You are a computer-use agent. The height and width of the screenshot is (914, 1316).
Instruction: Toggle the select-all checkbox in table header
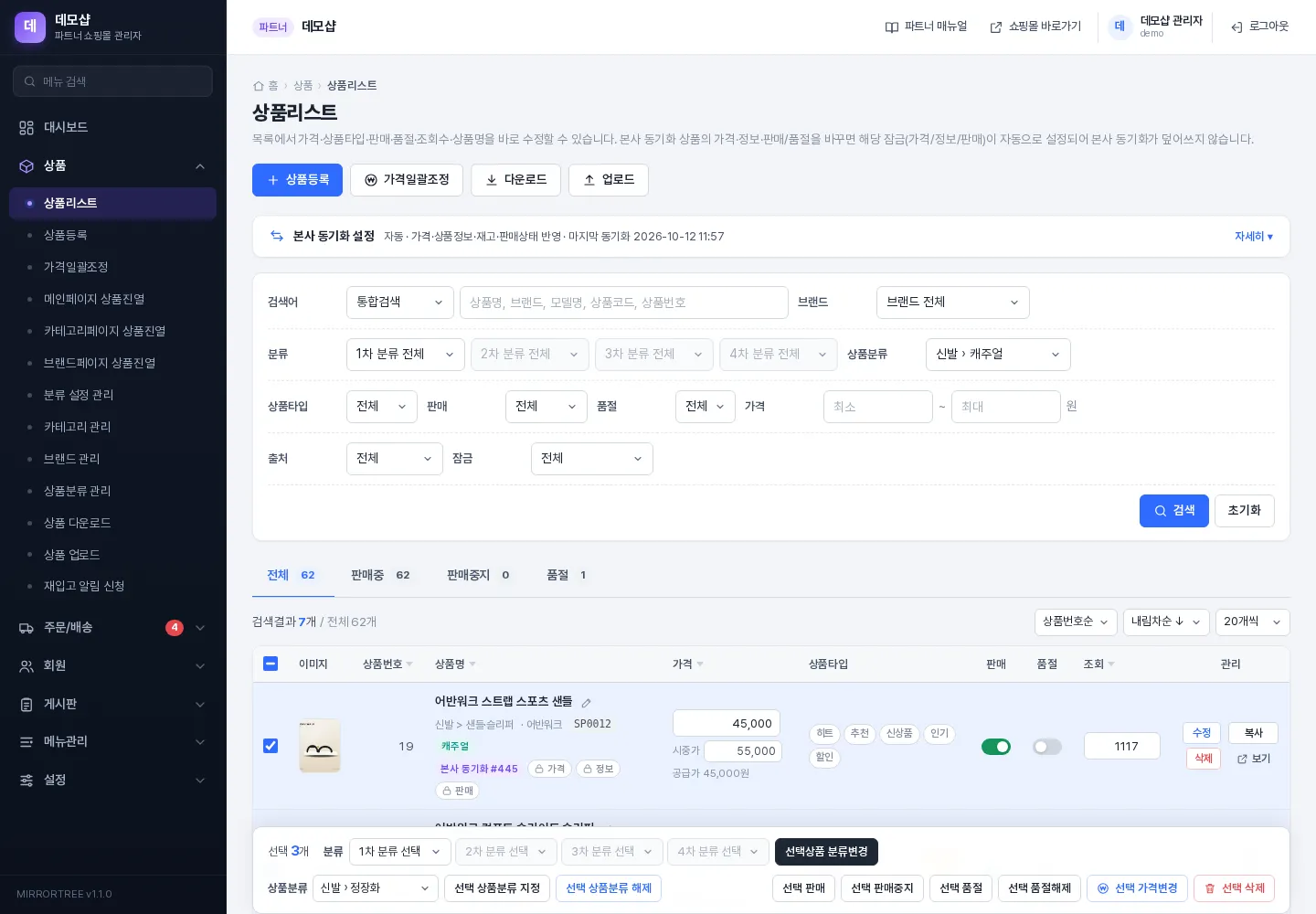pyautogui.click(x=271, y=664)
